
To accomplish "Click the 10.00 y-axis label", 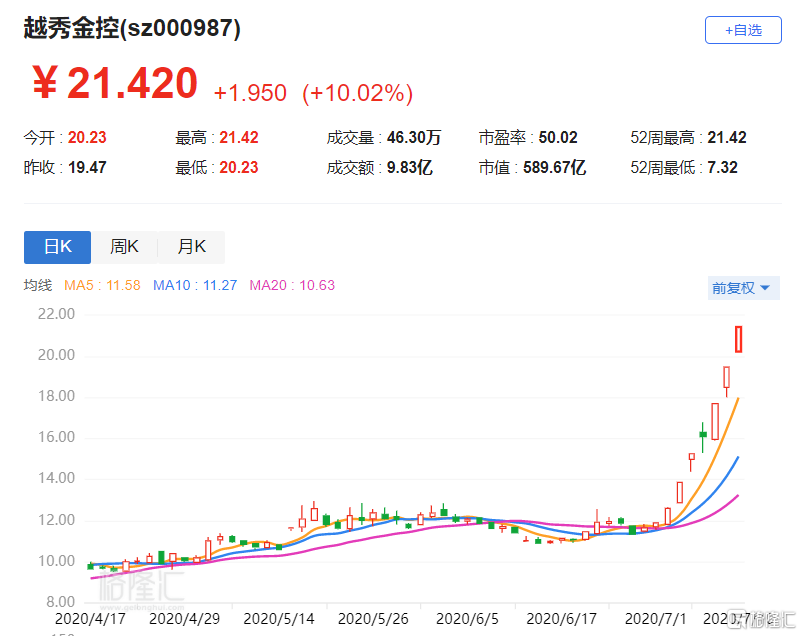I will [56, 561].
